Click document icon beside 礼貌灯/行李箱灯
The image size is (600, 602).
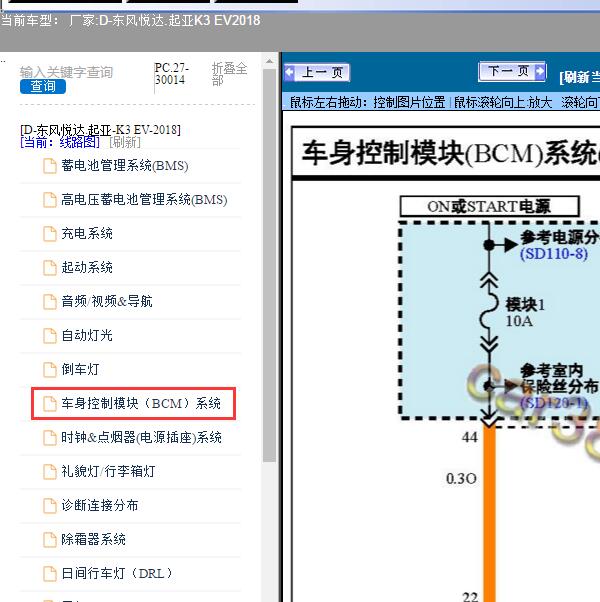pos(50,471)
